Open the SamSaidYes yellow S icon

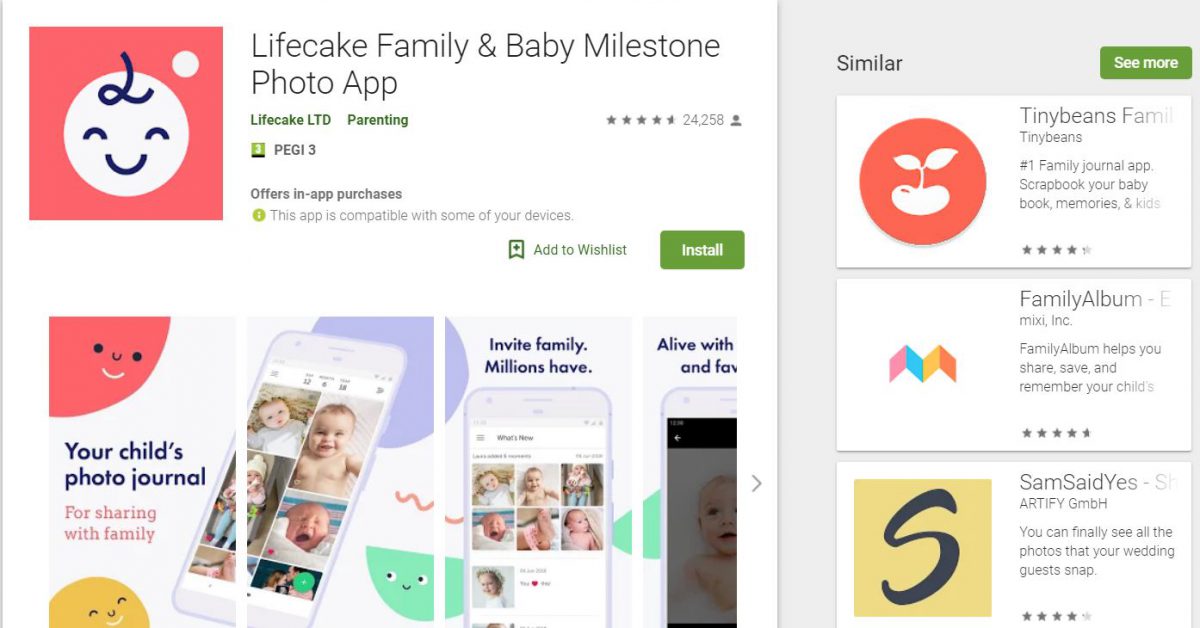tap(923, 547)
